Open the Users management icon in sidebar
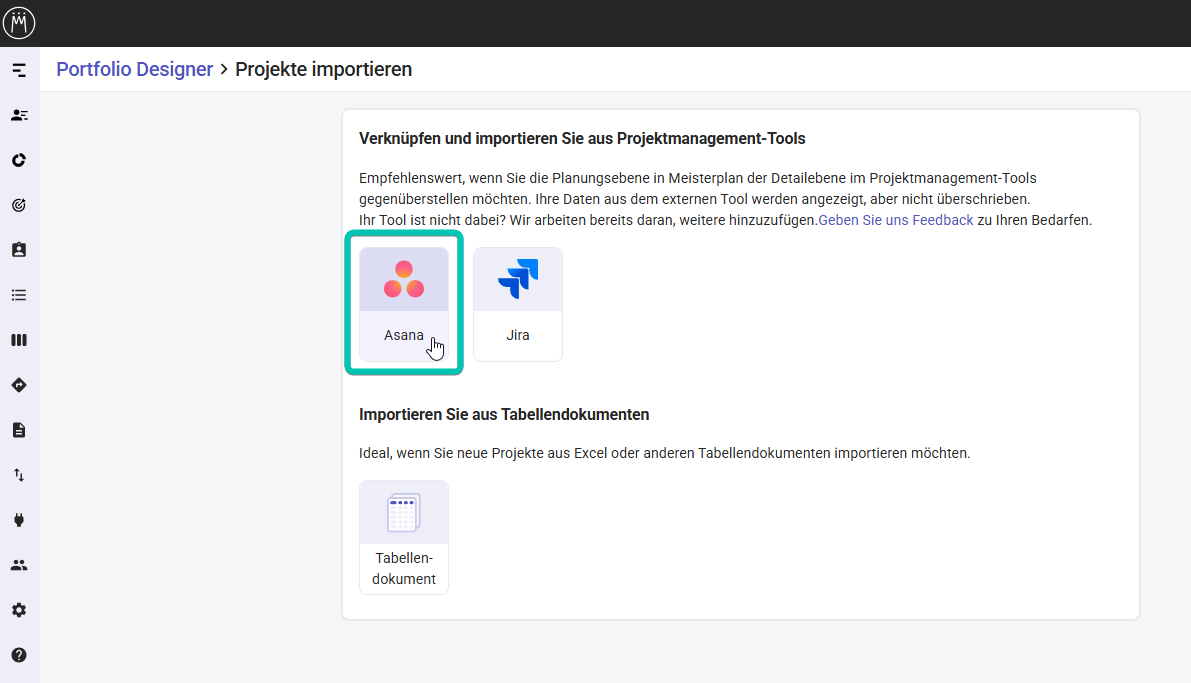1191x683 pixels. click(x=18, y=564)
